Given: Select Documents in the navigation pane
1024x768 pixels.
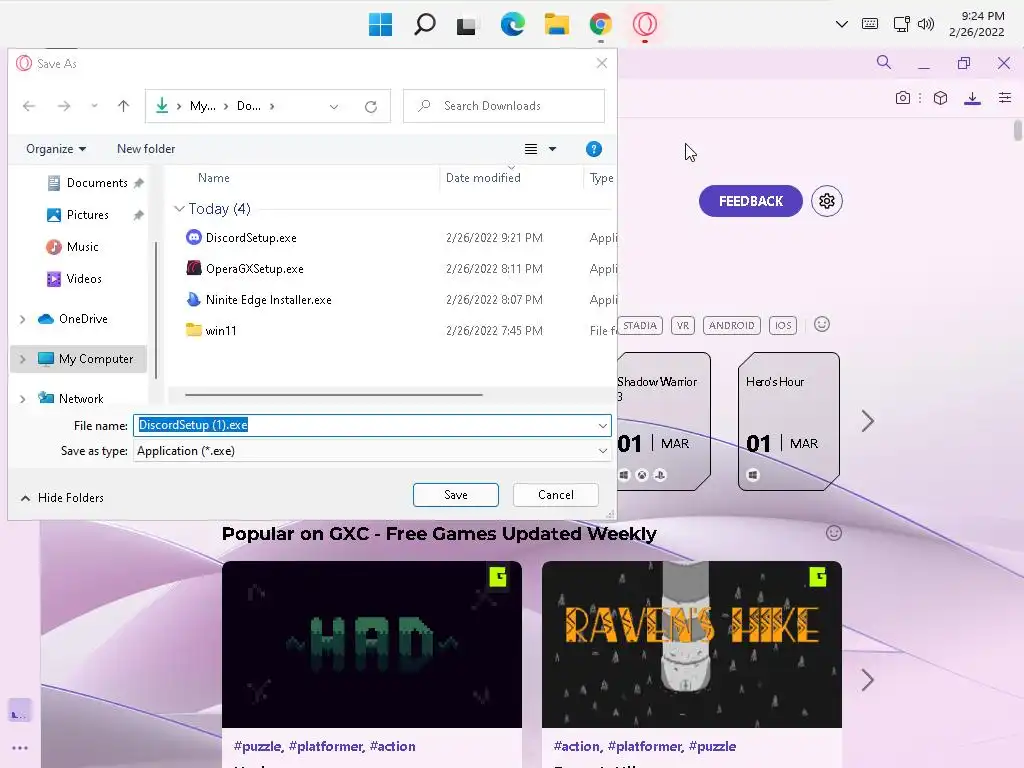Looking at the screenshot, I should coord(97,183).
